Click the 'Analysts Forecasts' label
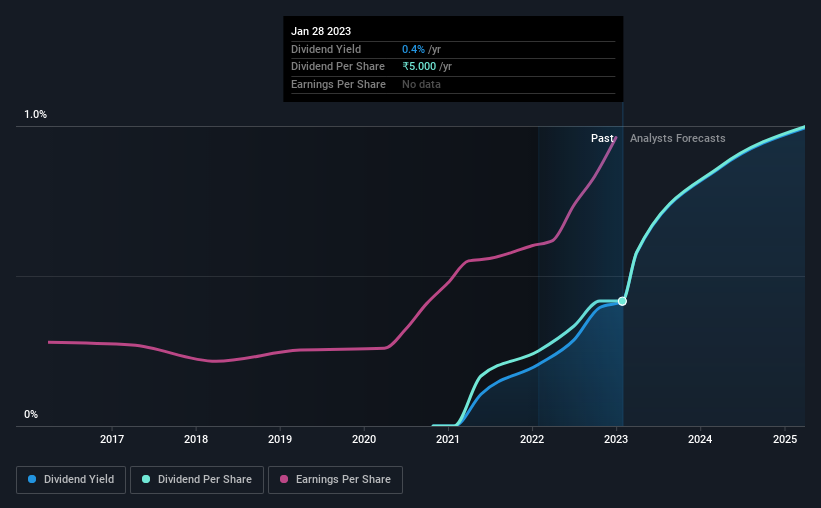This screenshot has width=821, height=508. [678, 138]
